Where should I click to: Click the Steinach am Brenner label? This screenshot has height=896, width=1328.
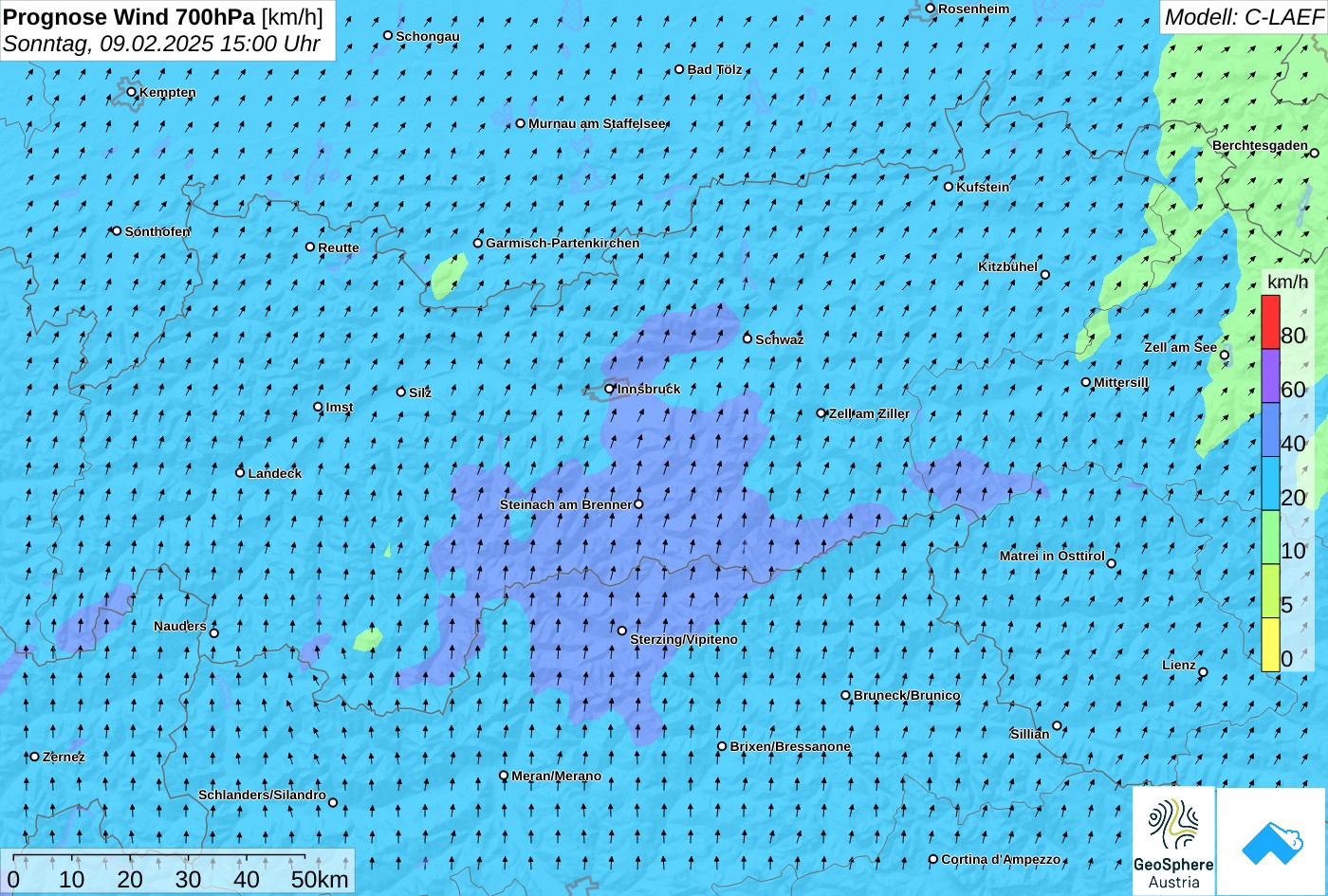[565, 504]
